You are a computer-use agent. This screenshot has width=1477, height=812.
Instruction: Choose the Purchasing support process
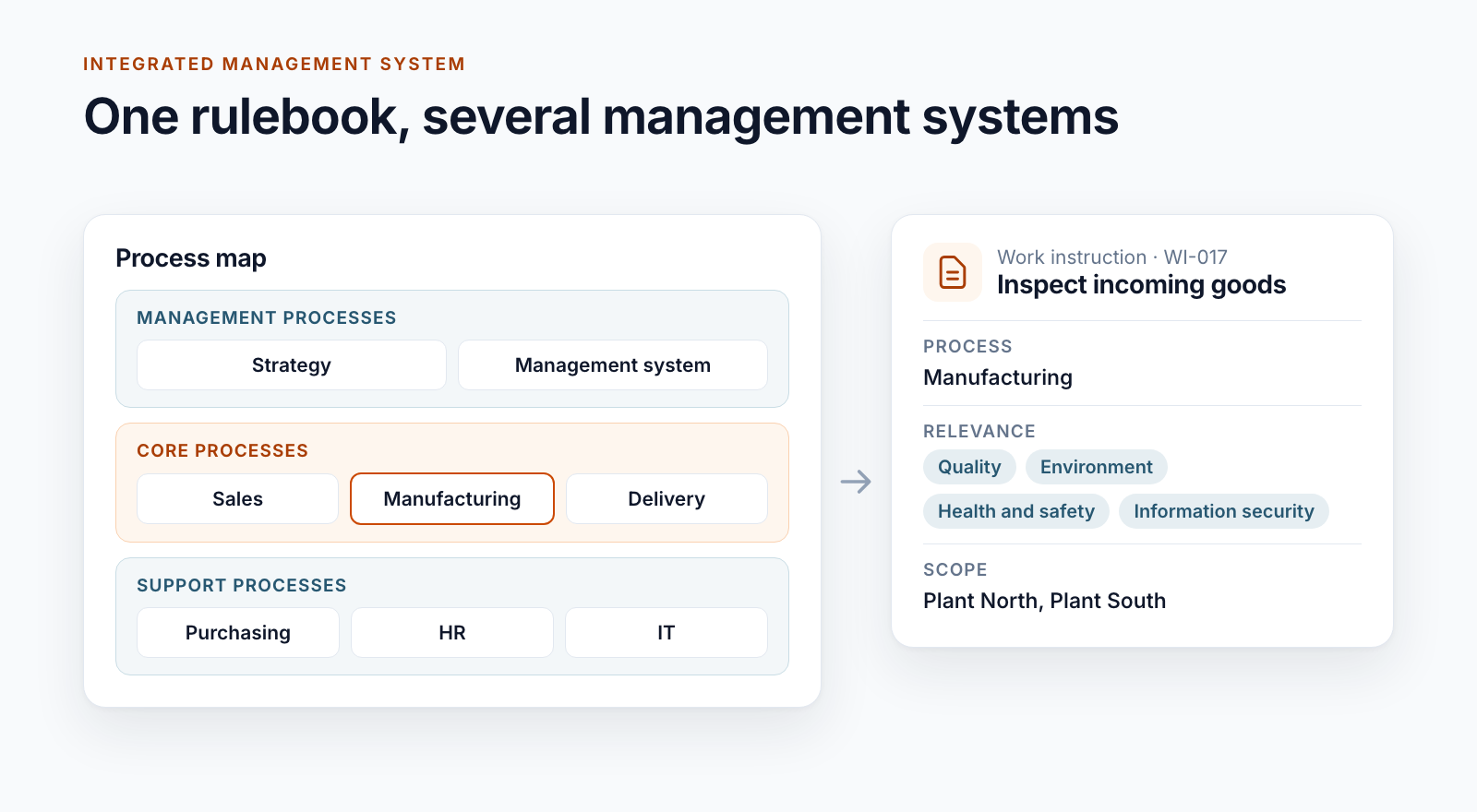238,633
